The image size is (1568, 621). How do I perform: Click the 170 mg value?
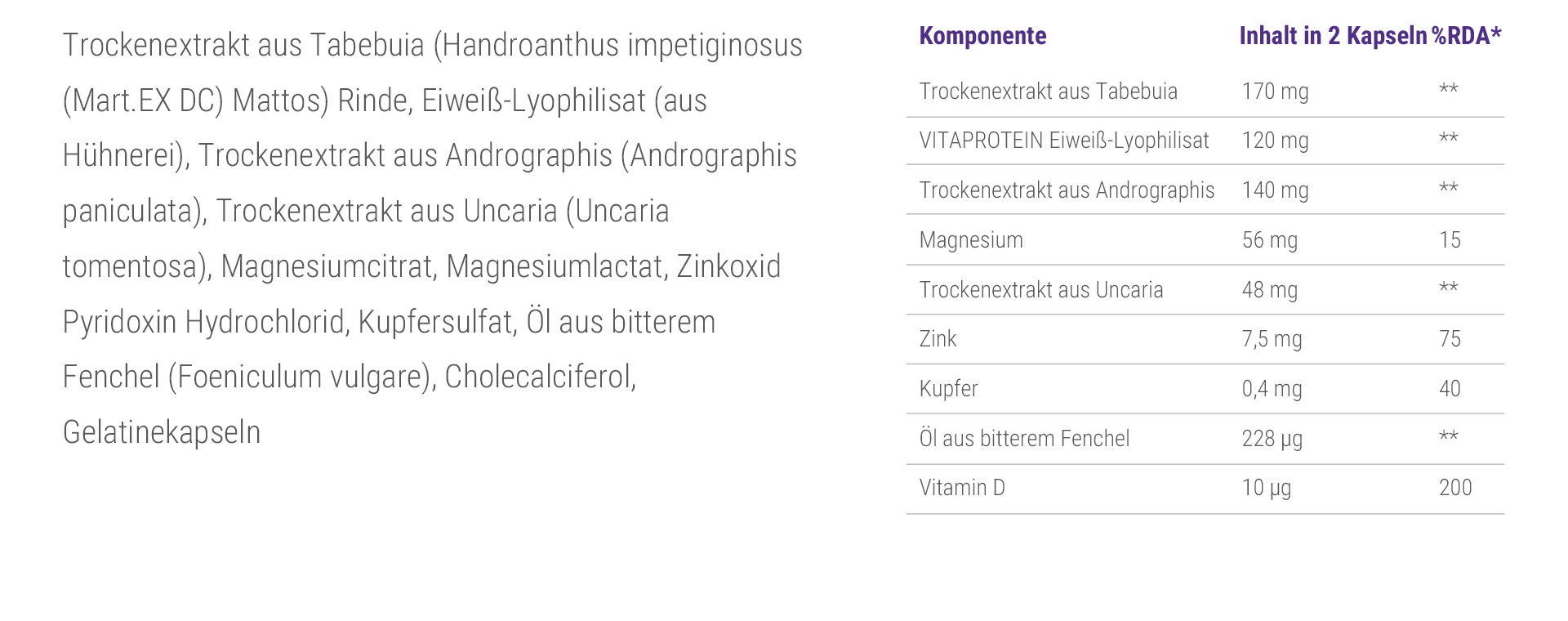(1275, 92)
